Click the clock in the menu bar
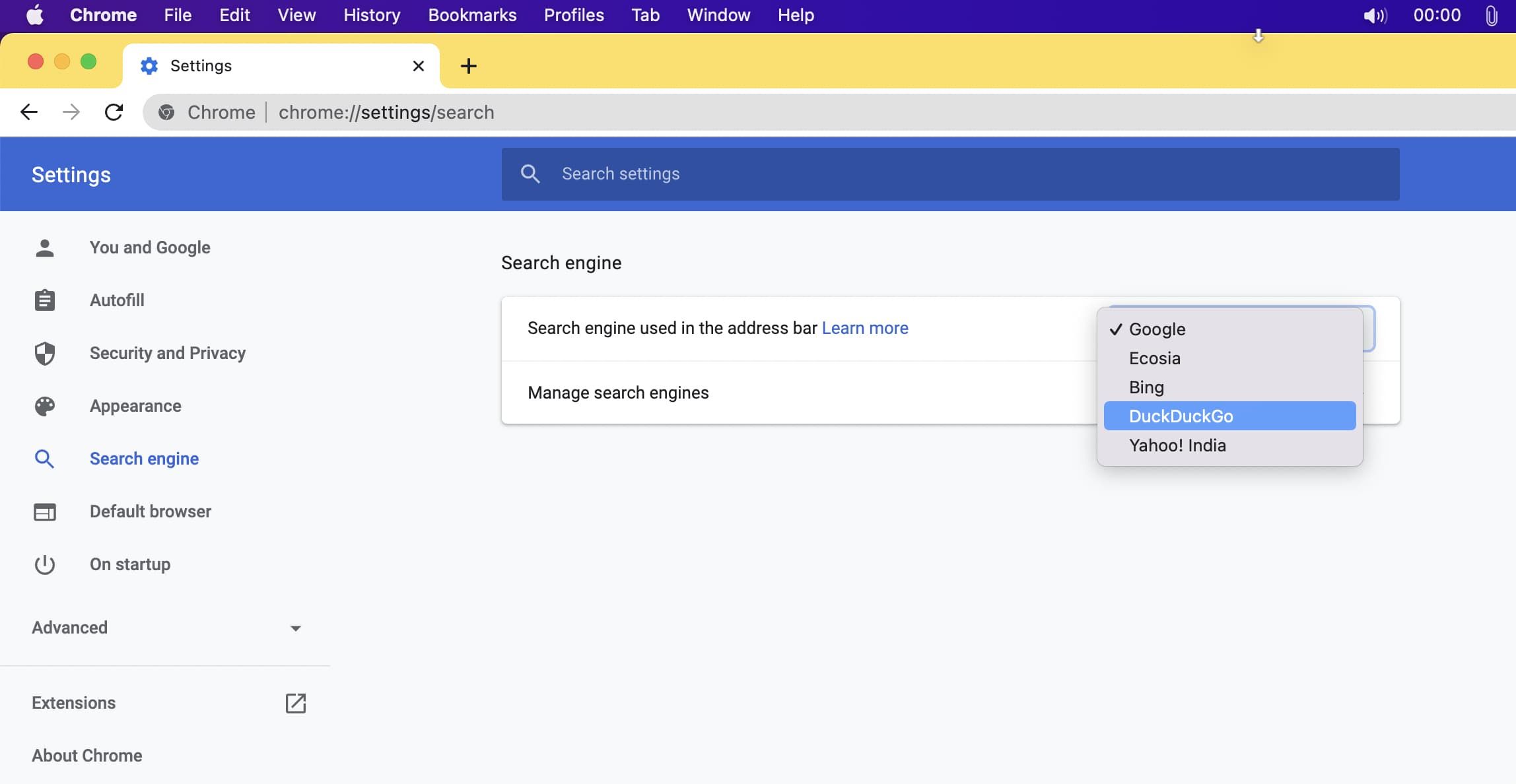Viewport: 1516px width, 784px height. [1437, 15]
